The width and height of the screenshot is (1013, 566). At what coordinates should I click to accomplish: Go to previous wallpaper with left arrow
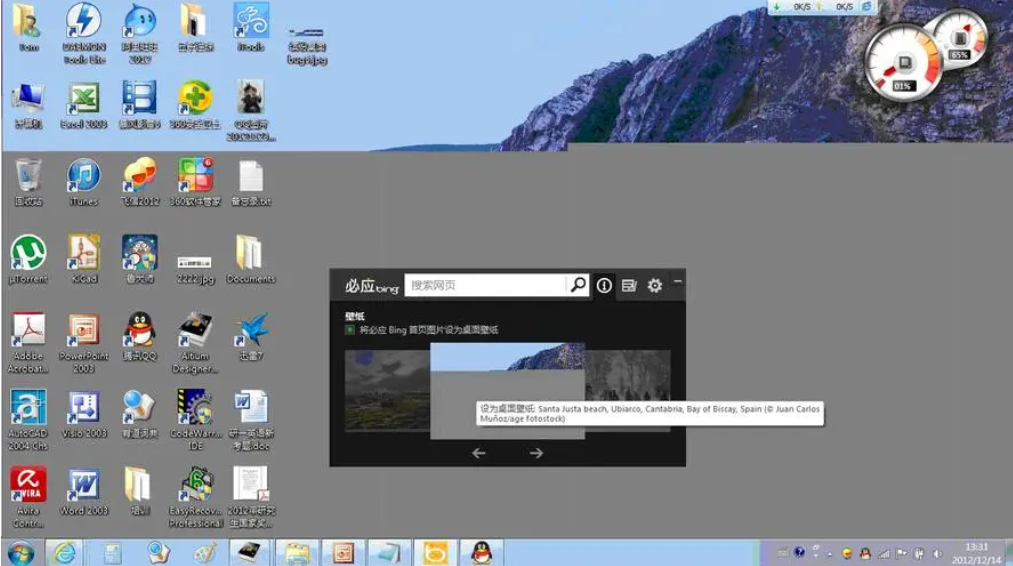tap(479, 453)
